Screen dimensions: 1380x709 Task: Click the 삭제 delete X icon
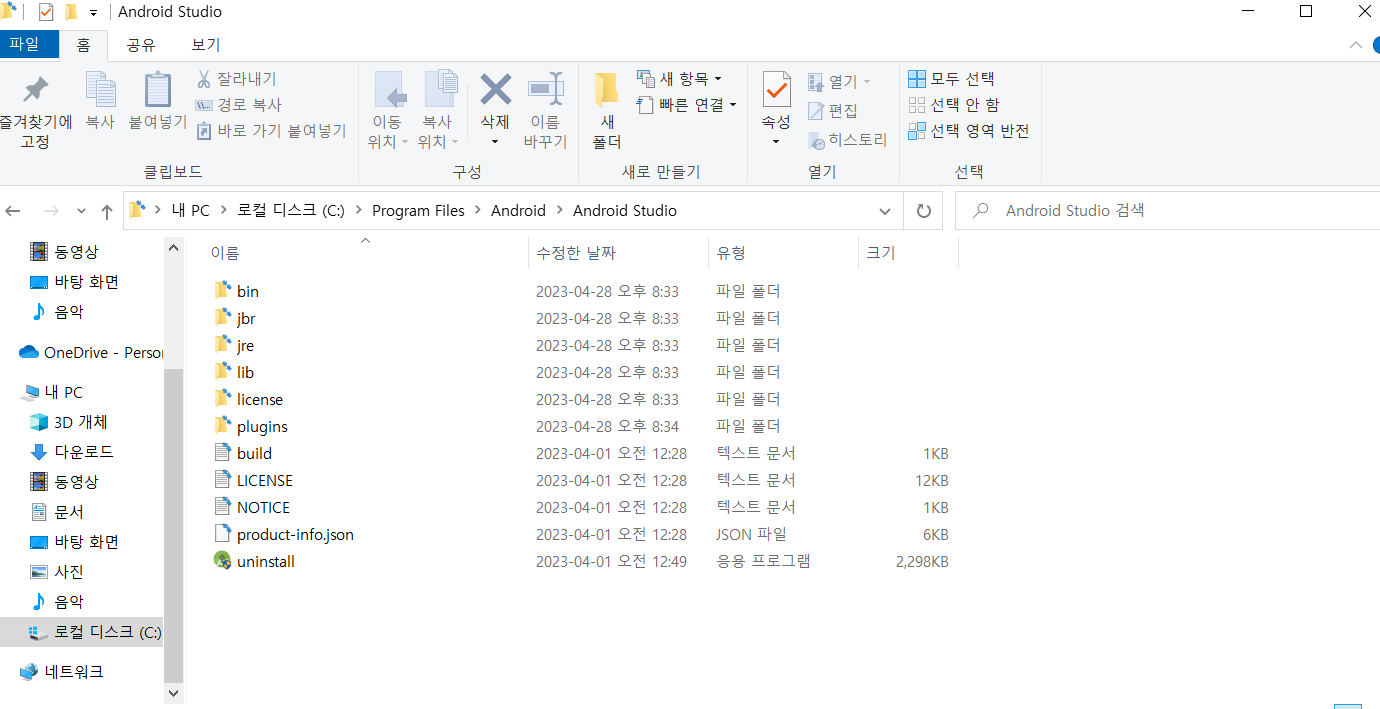tap(495, 90)
